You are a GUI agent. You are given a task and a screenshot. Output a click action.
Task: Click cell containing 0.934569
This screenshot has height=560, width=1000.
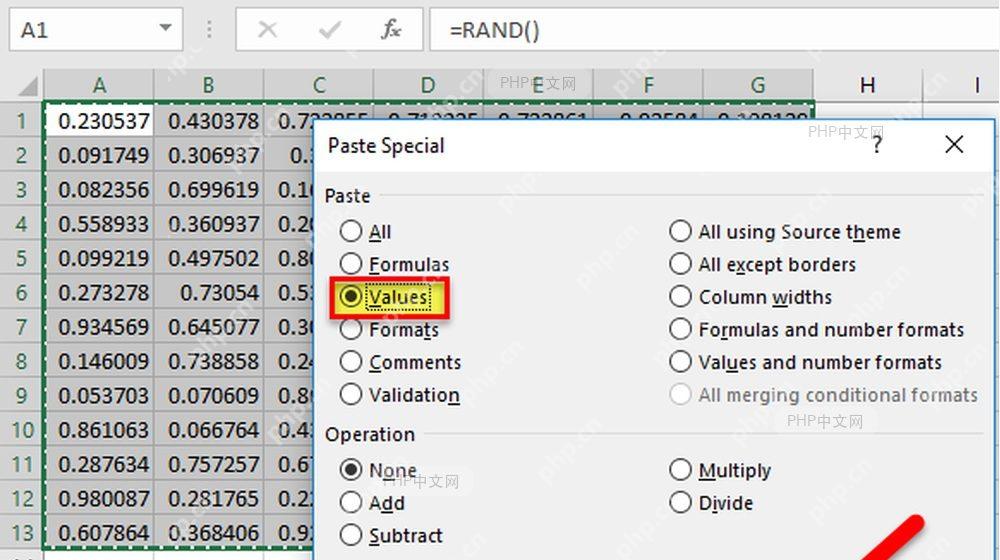pyautogui.click(x=99, y=327)
